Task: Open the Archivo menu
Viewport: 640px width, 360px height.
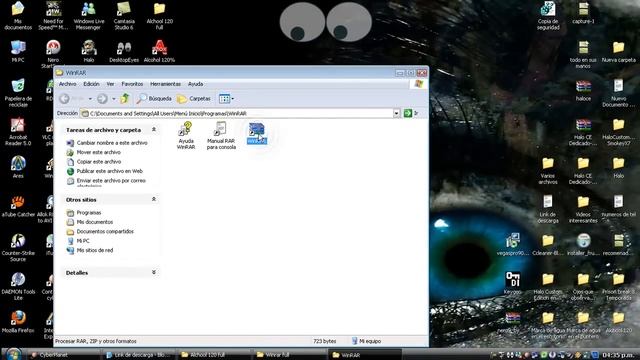Action: (x=67, y=84)
